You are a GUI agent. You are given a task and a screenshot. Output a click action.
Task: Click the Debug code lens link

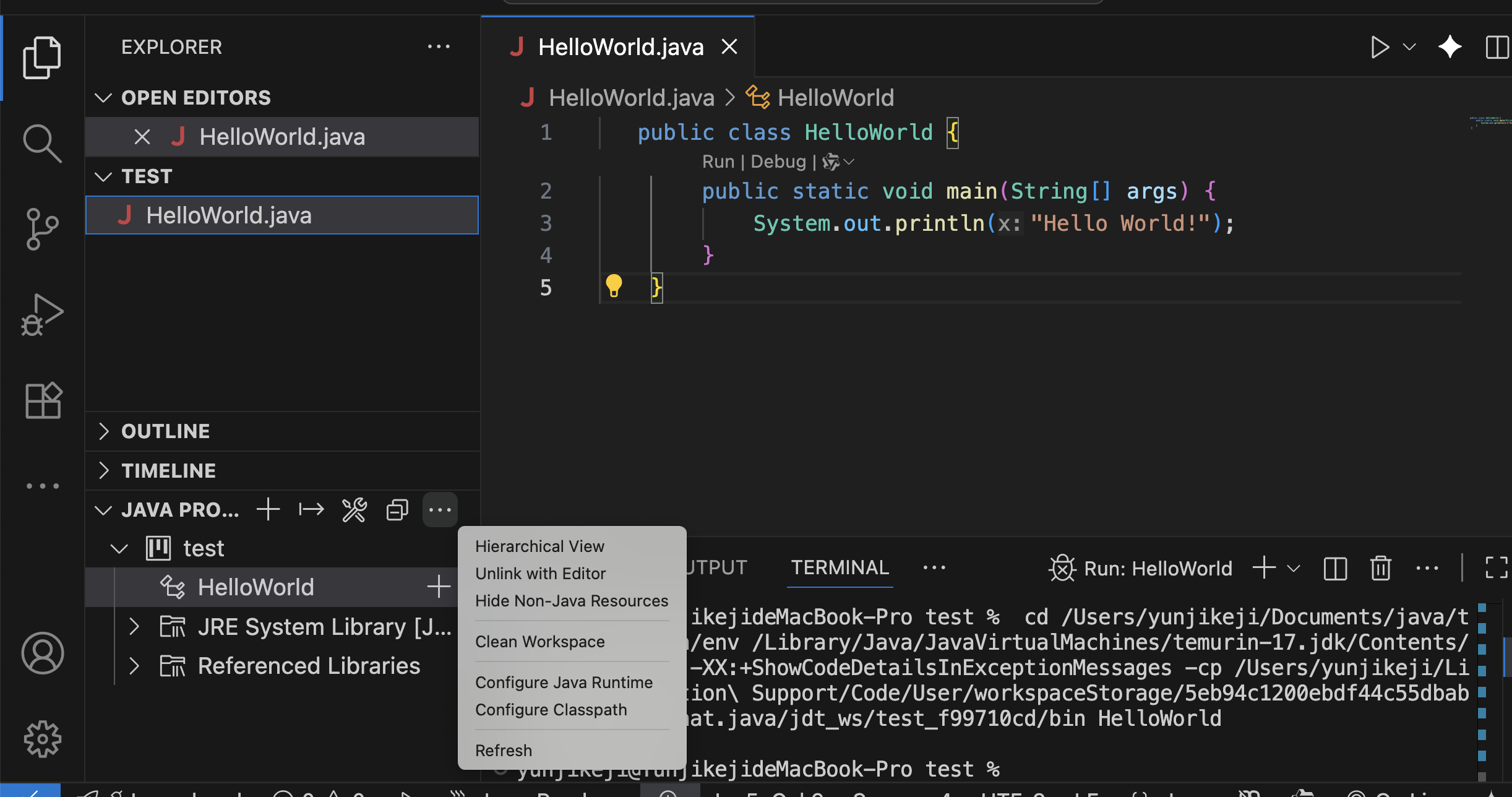point(778,162)
